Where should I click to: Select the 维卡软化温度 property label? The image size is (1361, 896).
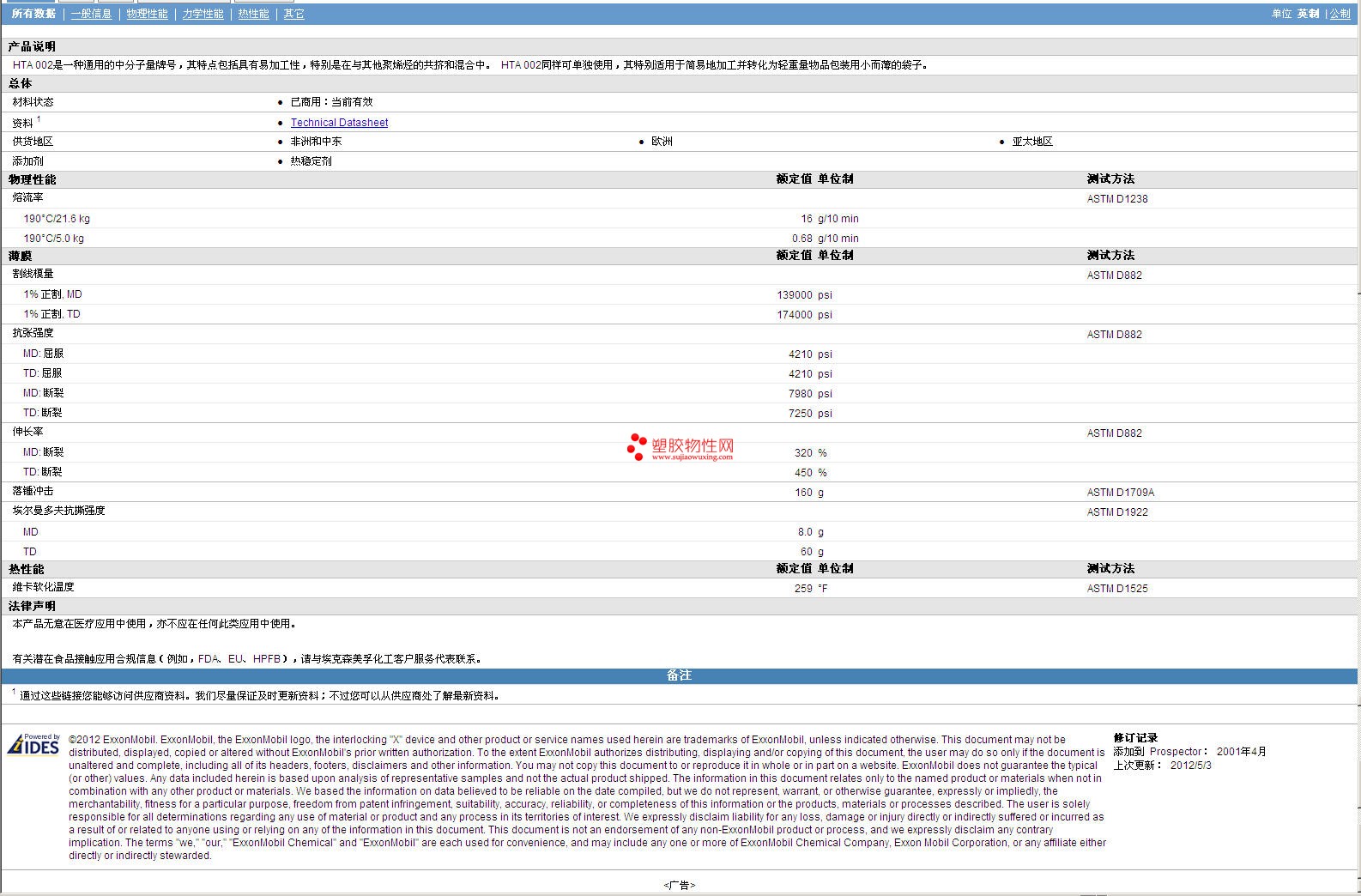click(43, 587)
